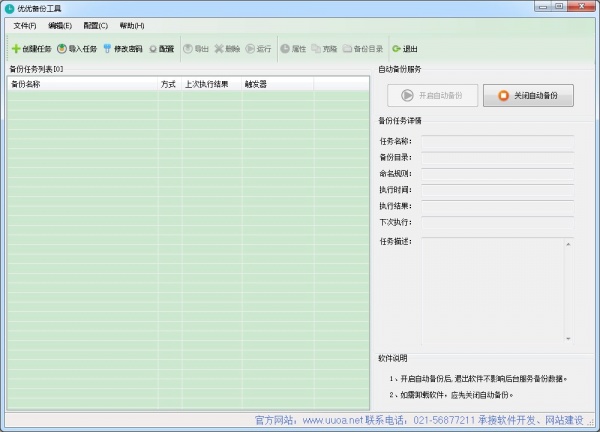This screenshot has width=600, height=432.
Task: Click the 导出 (export) toolbar icon
Action: click(x=188, y=49)
